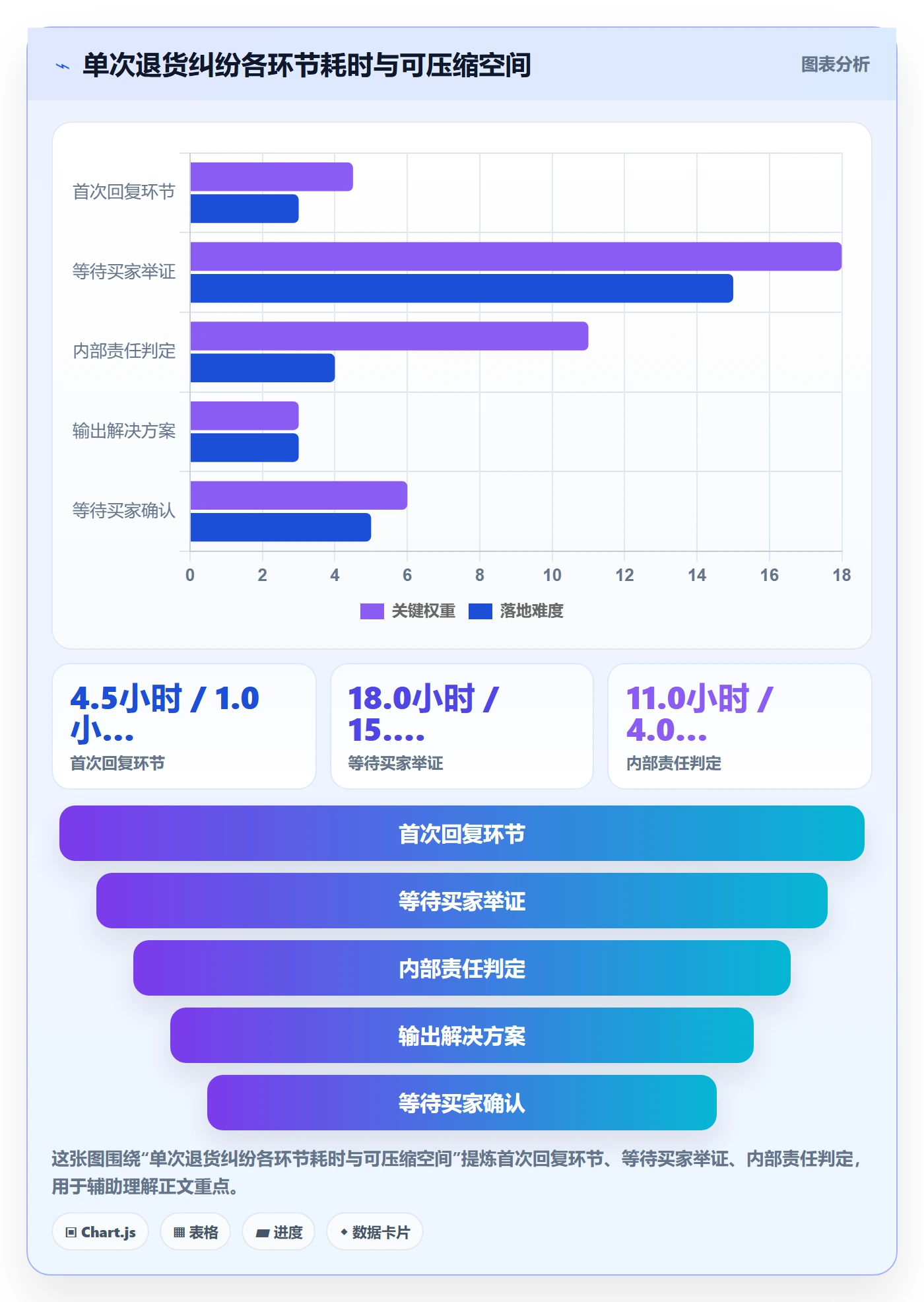Open the 11.0小时 内部责任判定 data card
Image resolution: width=924 pixels, height=1302 pixels.
(740, 726)
